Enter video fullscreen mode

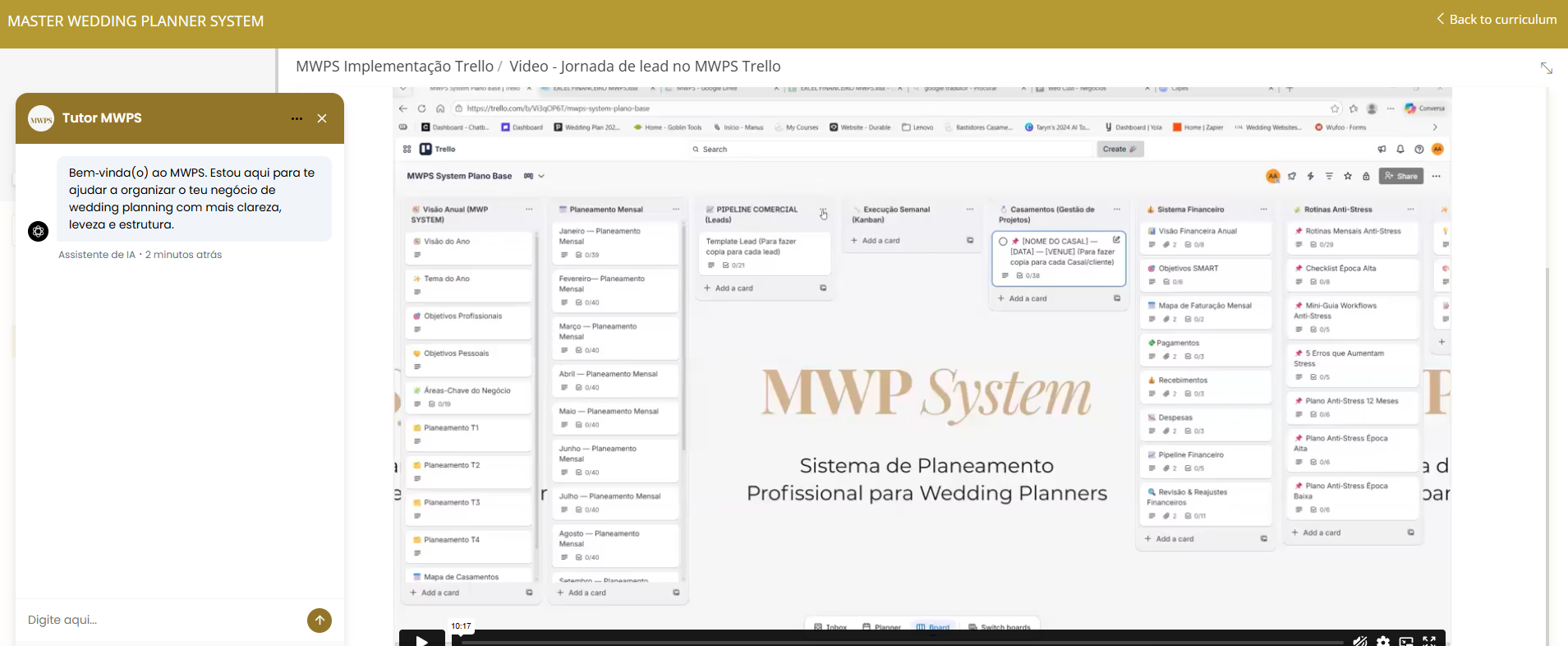(x=1429, y=641)
